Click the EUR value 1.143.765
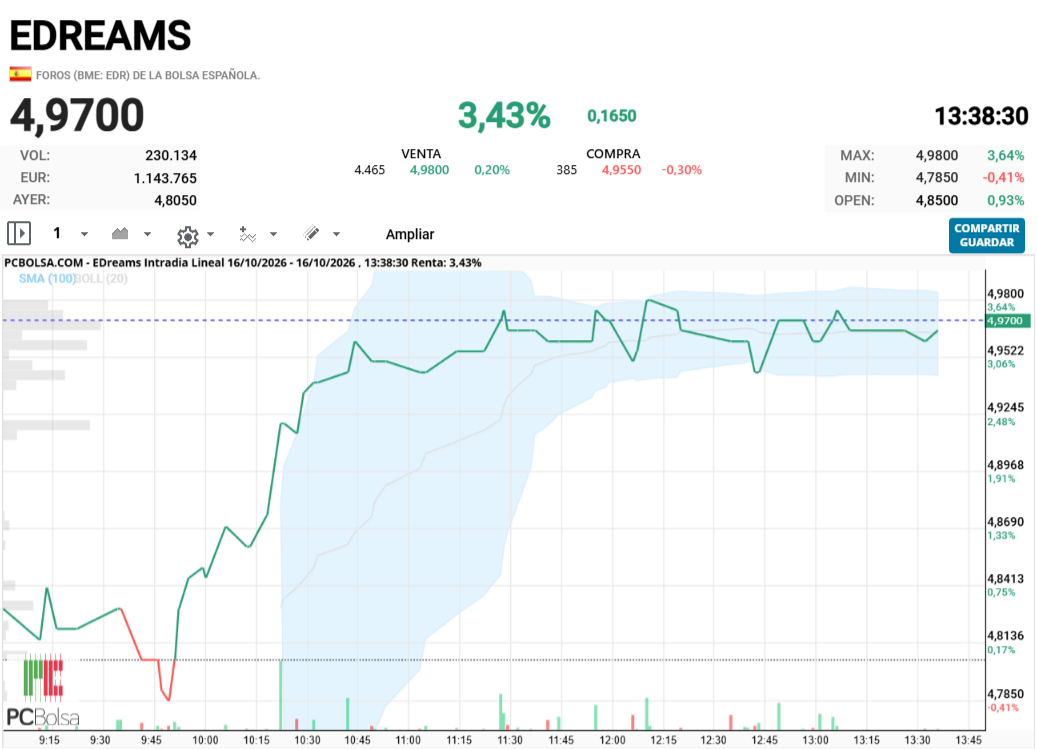This screenshot has height=749, width=1037. tap(165, 178)
